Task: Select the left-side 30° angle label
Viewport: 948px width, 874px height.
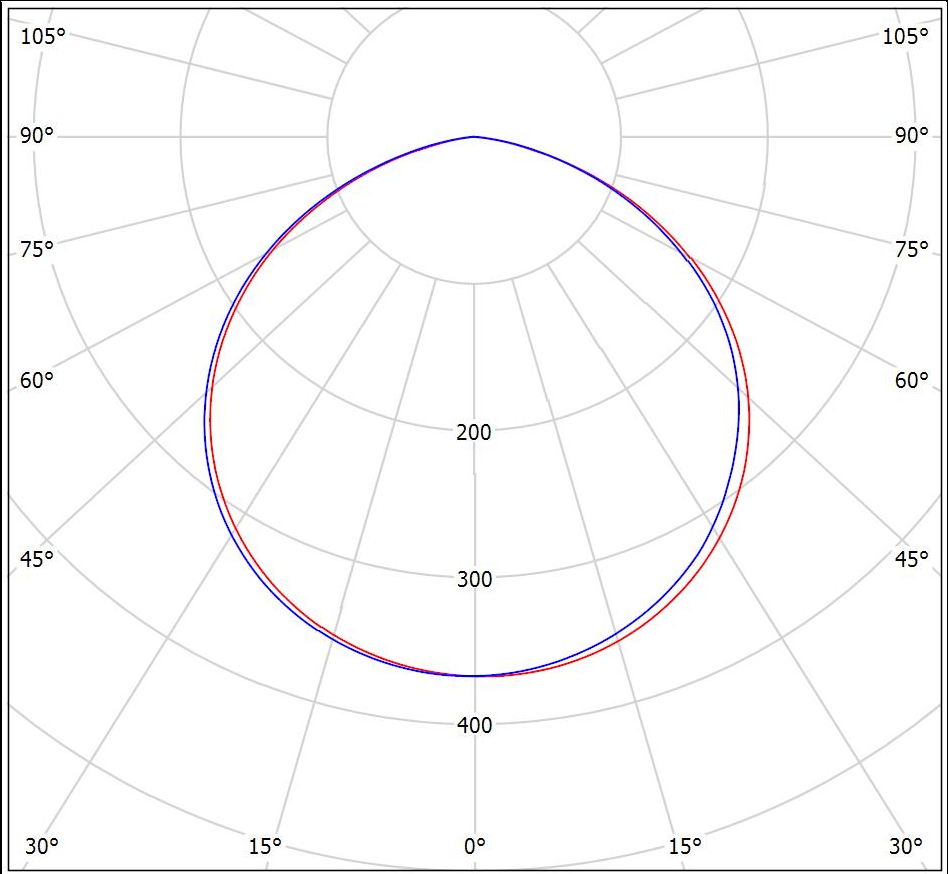Action: tap(42, 846)
